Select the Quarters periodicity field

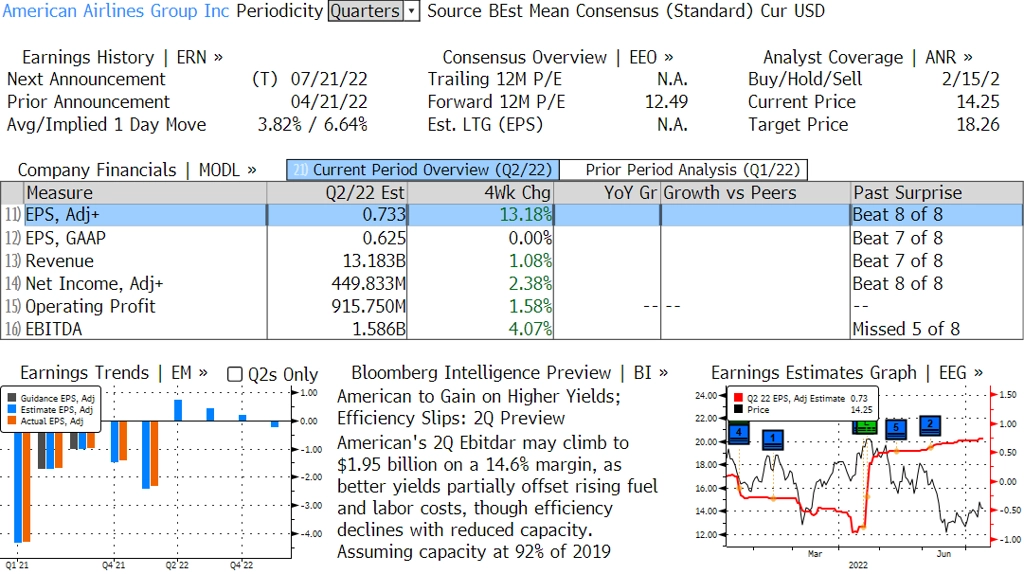click(x=365, y=11)
